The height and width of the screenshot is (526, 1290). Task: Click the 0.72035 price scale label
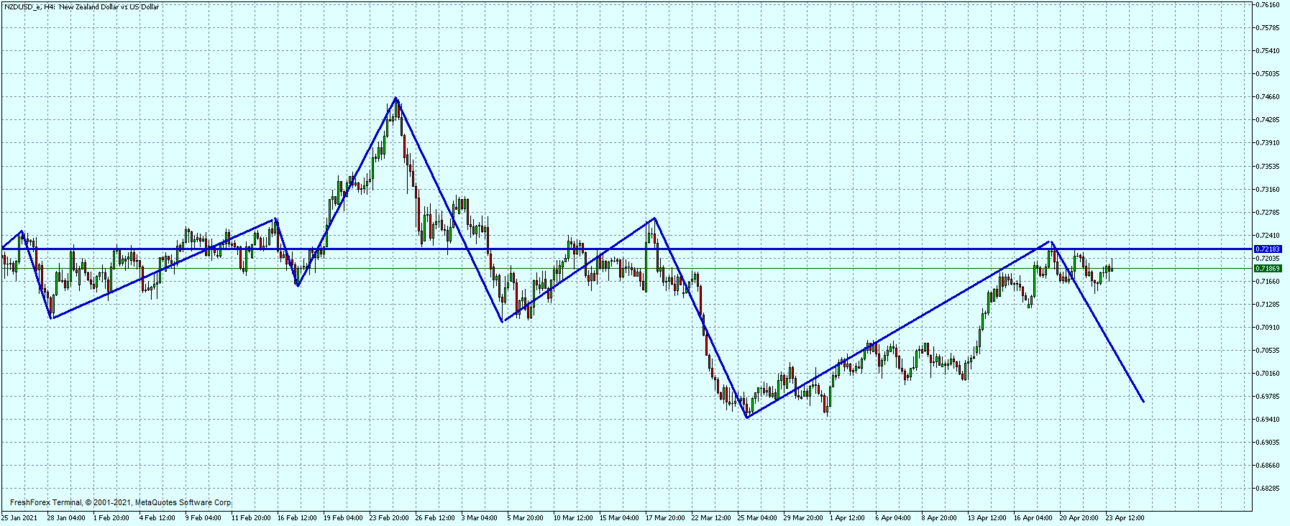[1268, 258]
